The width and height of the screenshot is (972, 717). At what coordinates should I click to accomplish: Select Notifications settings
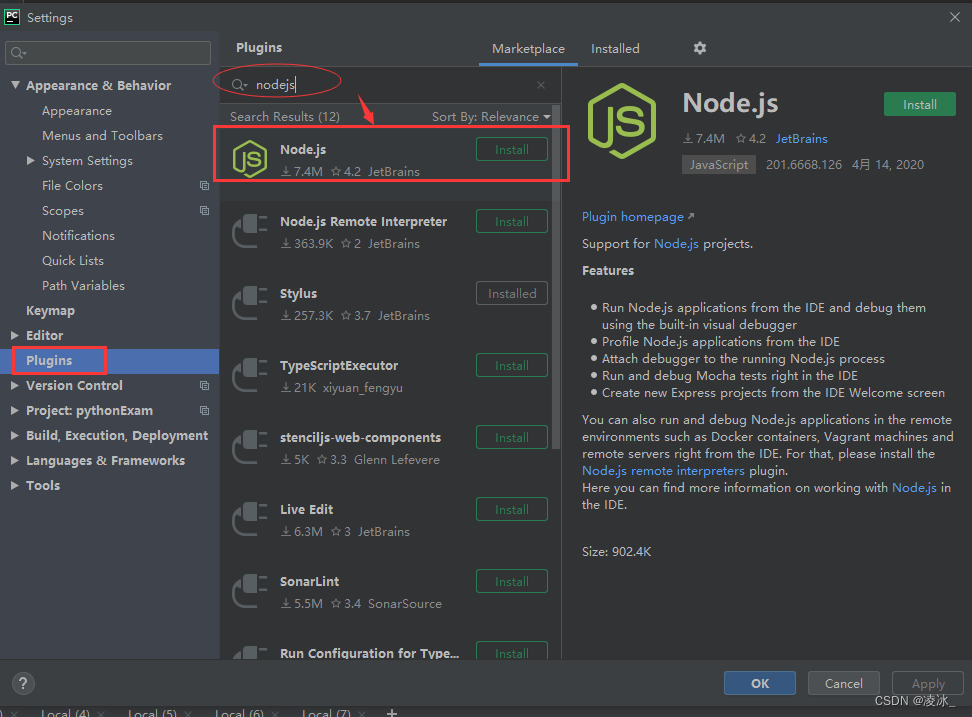pyautogui.click(x=78, y=235)
